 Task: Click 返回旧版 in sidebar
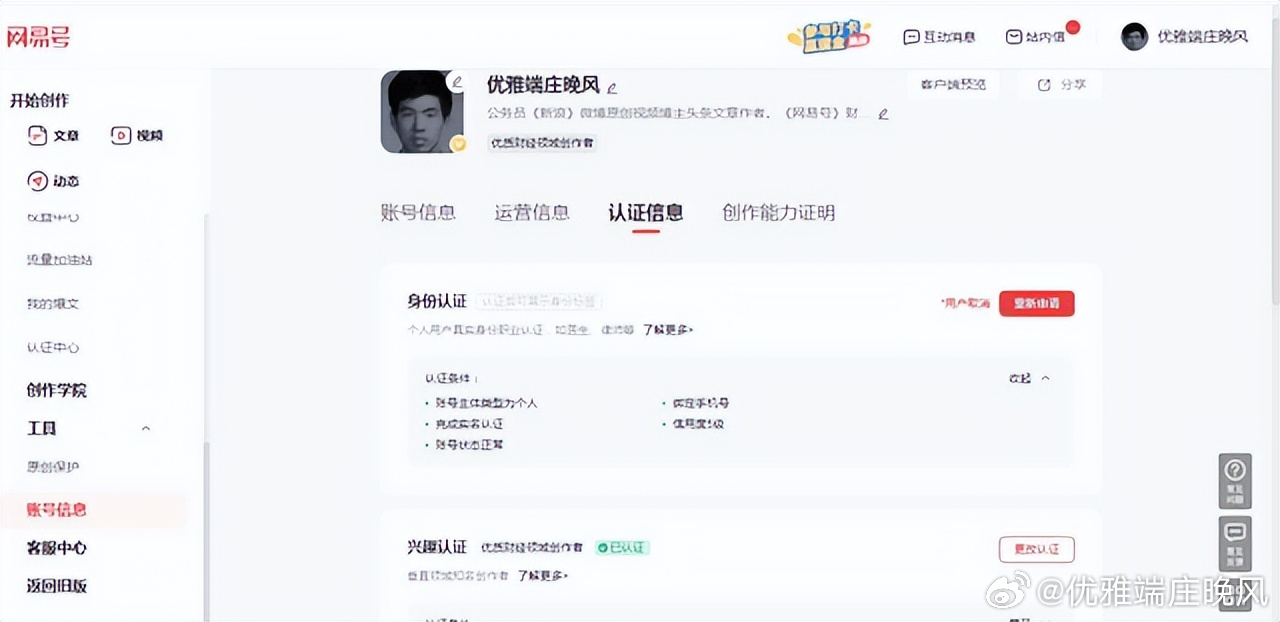[56, 586]
